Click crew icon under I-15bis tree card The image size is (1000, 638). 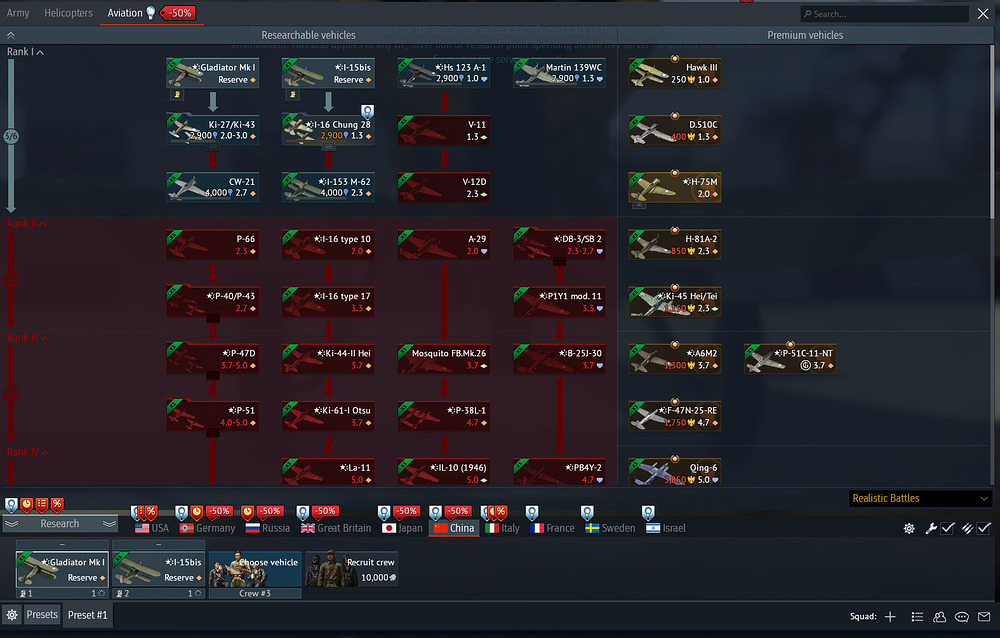coord(293,94)
